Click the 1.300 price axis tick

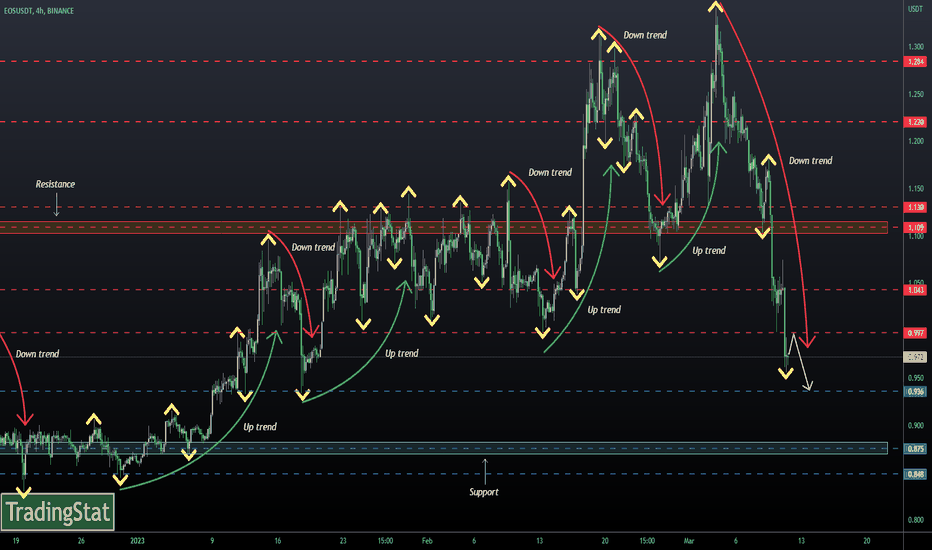[x=915, y=47]
